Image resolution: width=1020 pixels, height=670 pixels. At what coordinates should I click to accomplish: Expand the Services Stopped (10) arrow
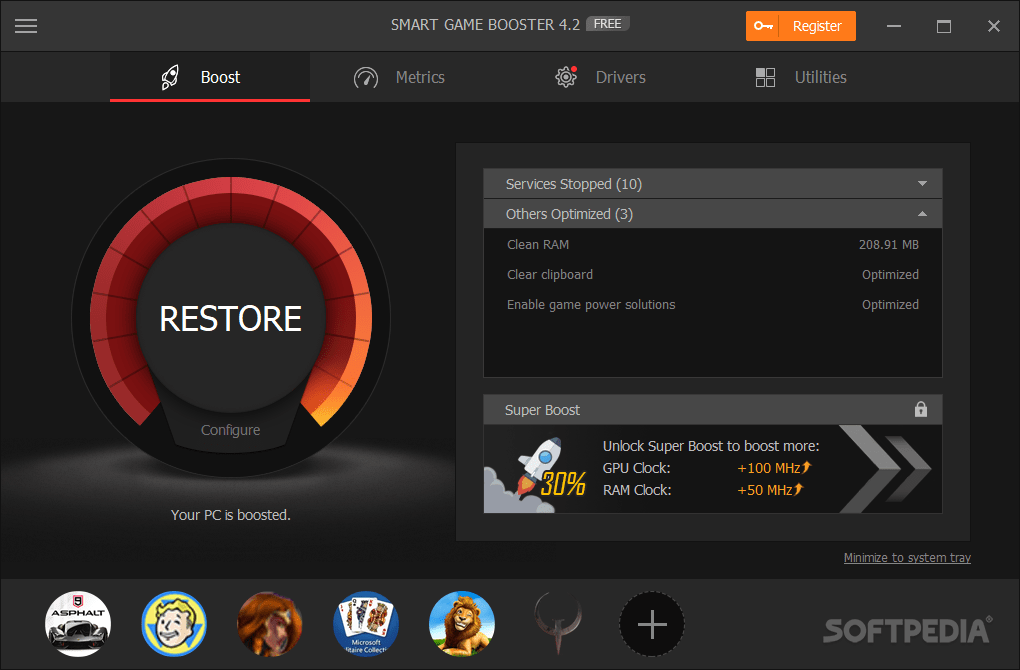click(922, 183)
